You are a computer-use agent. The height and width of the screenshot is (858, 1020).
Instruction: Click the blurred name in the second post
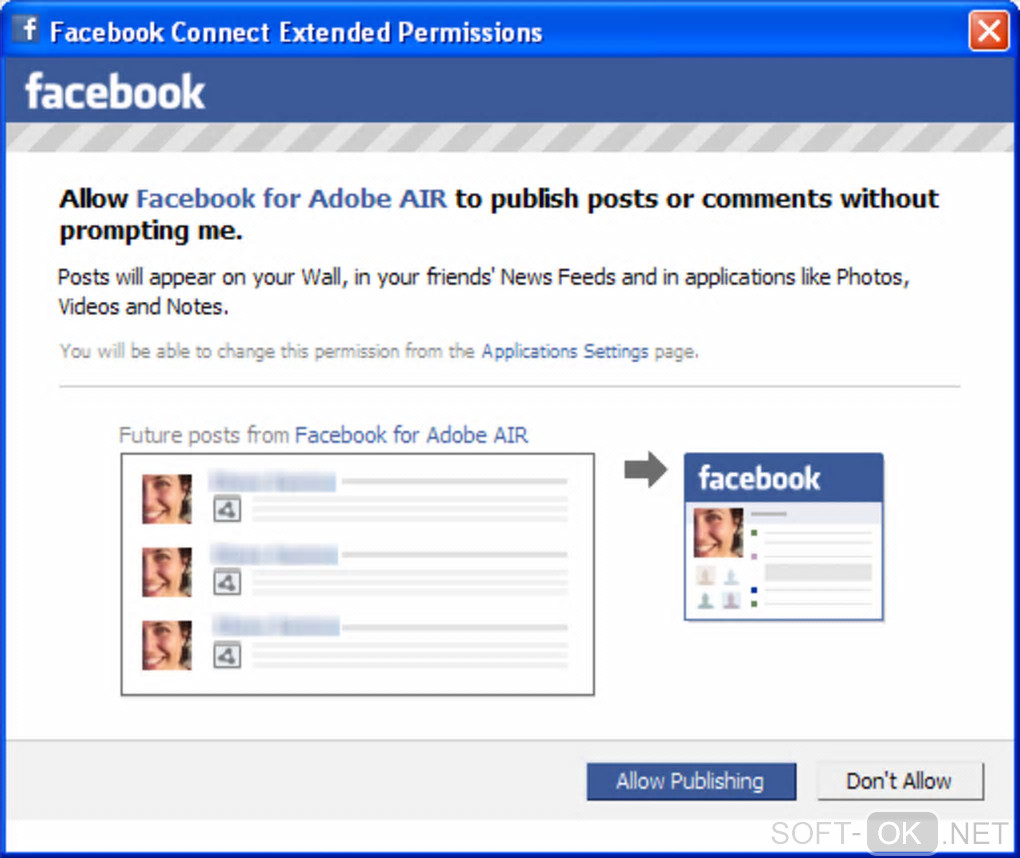pyautogui.click(x=274, y=555)
